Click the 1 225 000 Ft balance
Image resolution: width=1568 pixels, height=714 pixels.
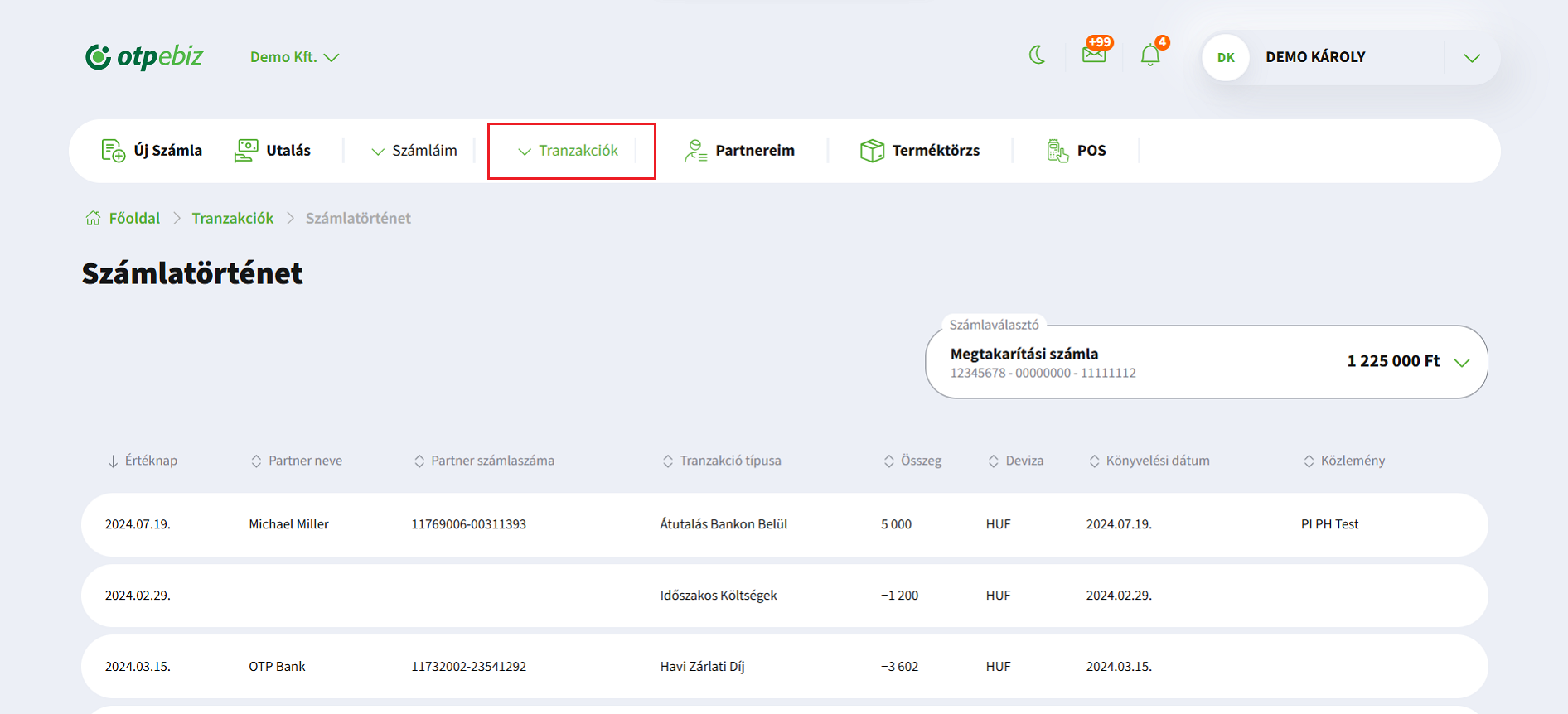point(1394,361)
